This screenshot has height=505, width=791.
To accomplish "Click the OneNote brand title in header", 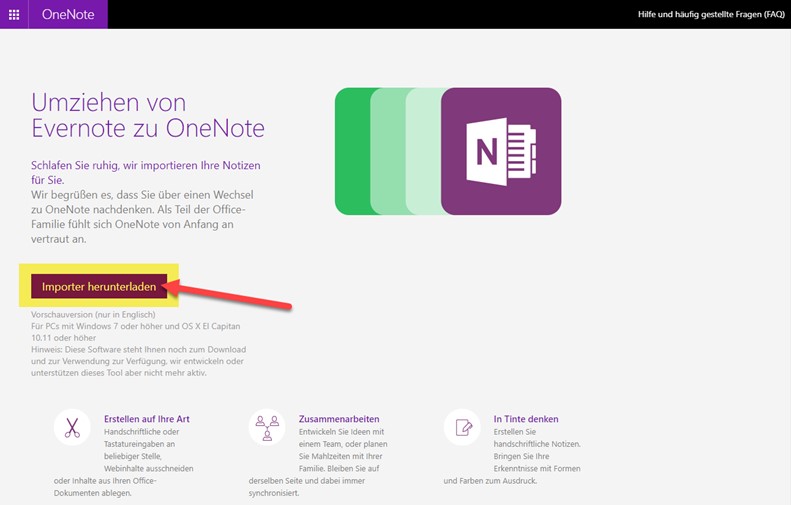I will [x=68, y=14].
